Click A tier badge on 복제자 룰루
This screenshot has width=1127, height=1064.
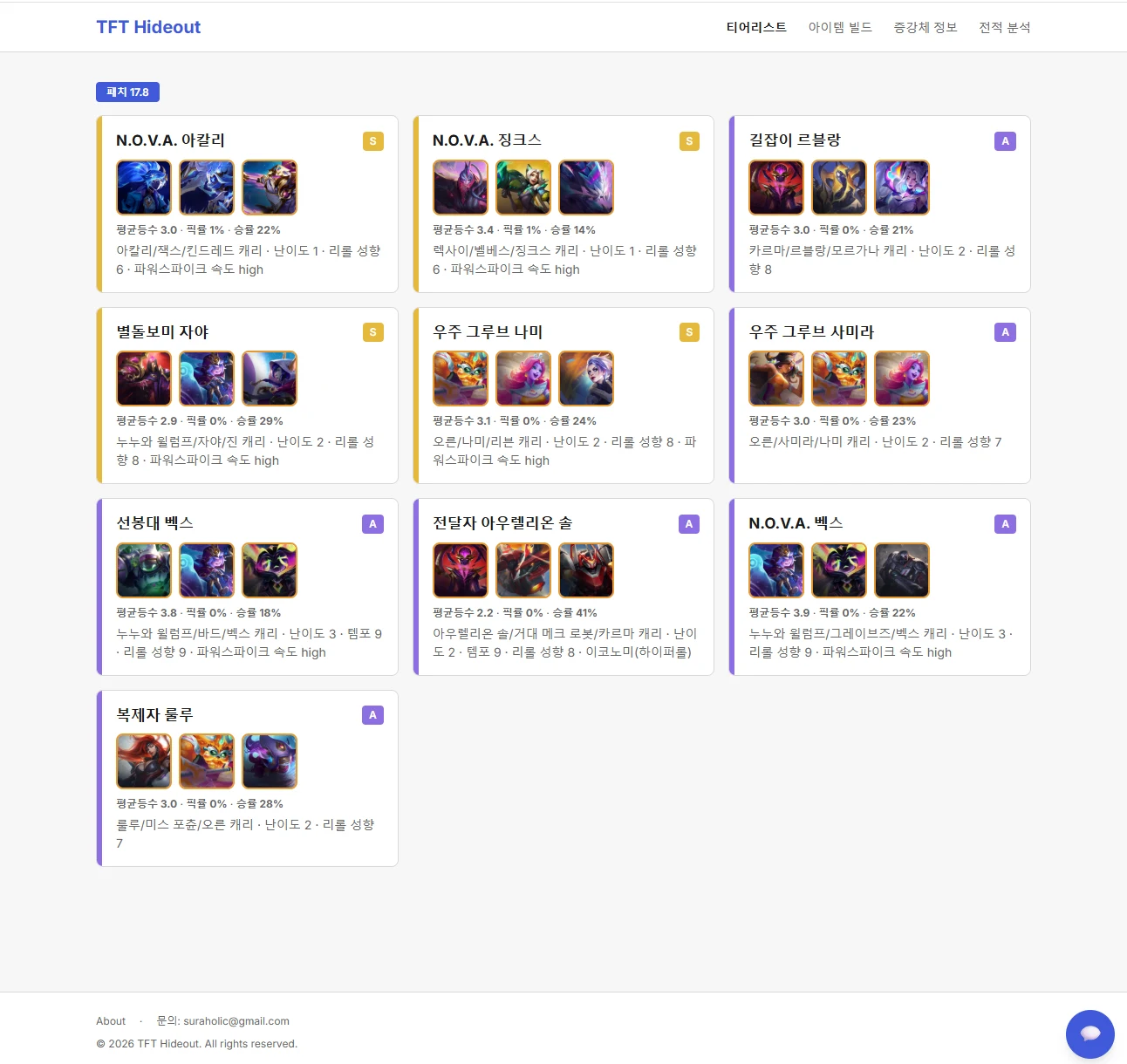[373, 715]
